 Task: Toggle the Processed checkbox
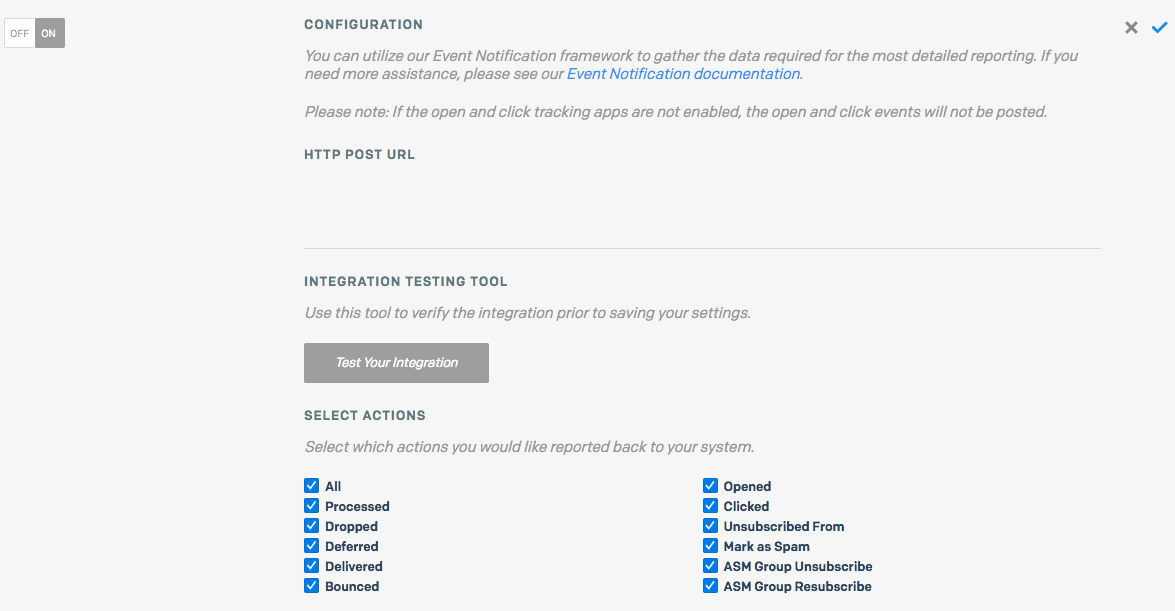[311, 506]
